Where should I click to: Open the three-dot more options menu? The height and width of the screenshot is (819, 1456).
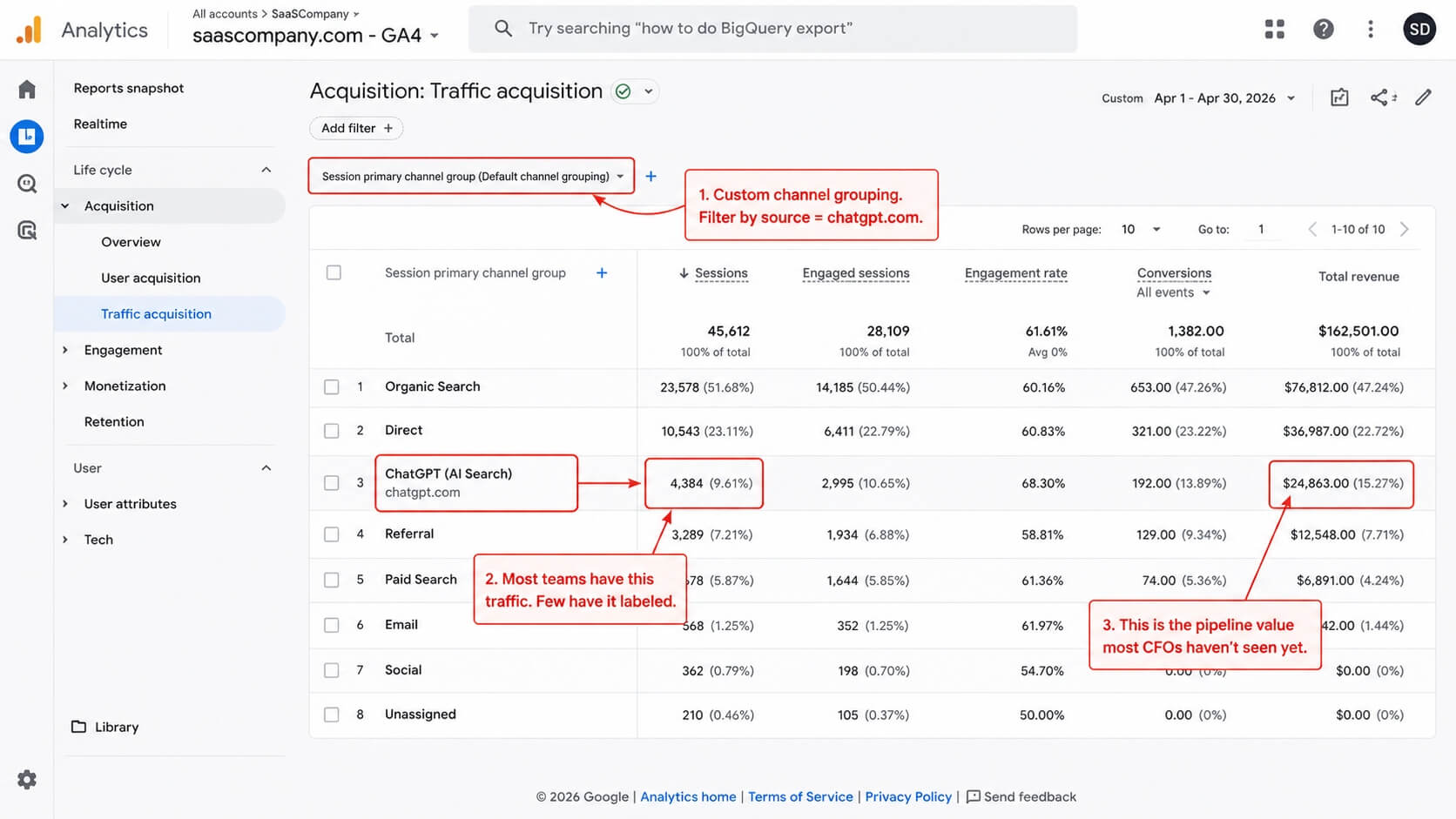(x=1371, y=30)
